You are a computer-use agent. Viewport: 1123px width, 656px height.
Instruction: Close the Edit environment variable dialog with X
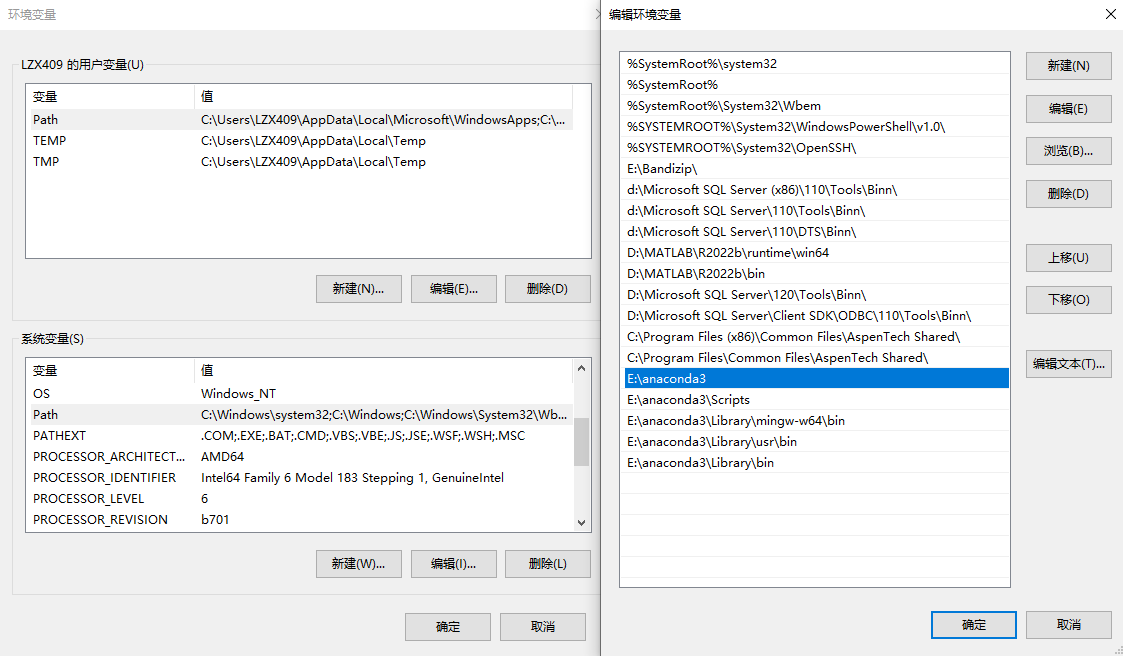pyautogui.click(x=1111, y=14)
